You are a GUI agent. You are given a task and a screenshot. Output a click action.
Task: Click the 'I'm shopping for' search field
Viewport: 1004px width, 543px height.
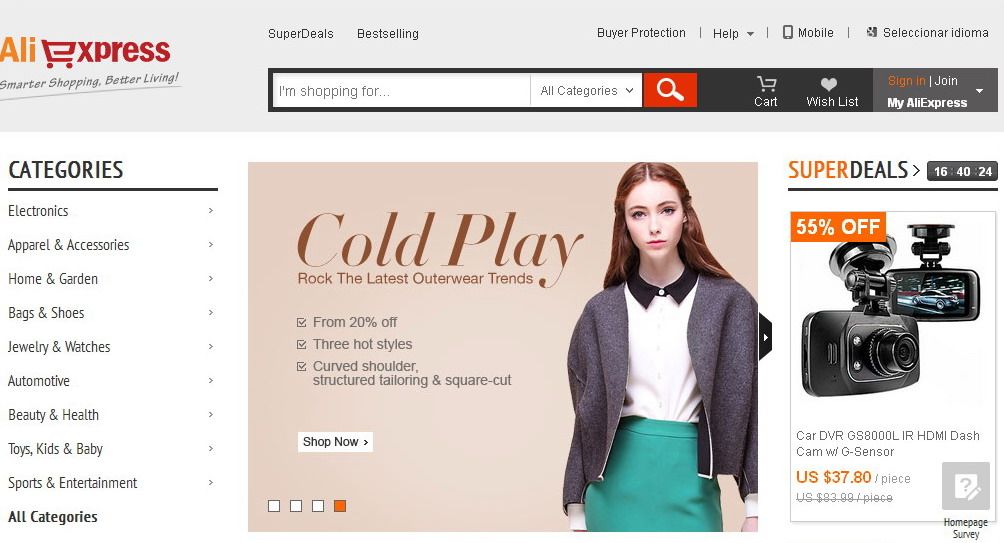click(400, 91)
